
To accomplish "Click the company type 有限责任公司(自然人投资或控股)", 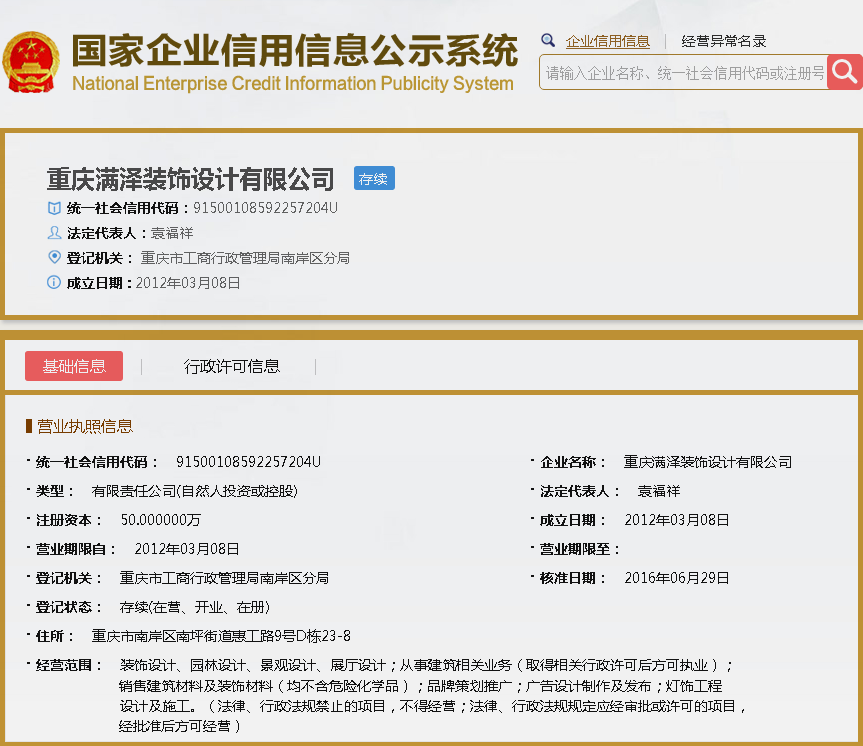I will 194,491.
